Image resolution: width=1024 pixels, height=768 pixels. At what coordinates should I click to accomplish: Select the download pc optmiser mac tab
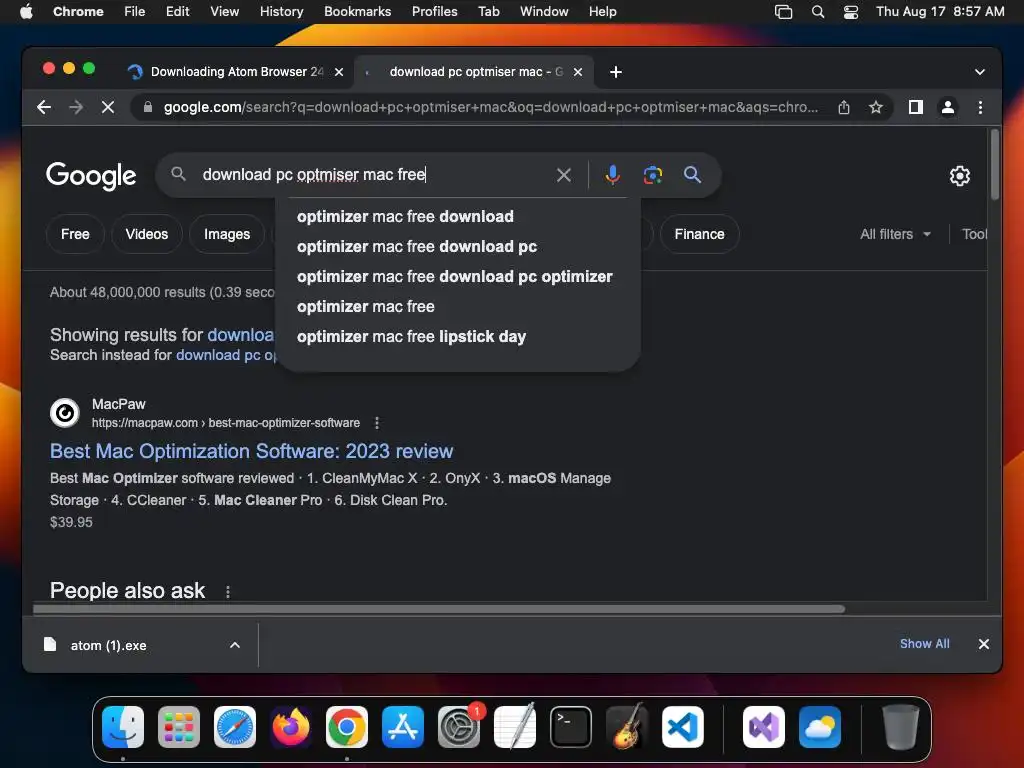tap(474, 72)
